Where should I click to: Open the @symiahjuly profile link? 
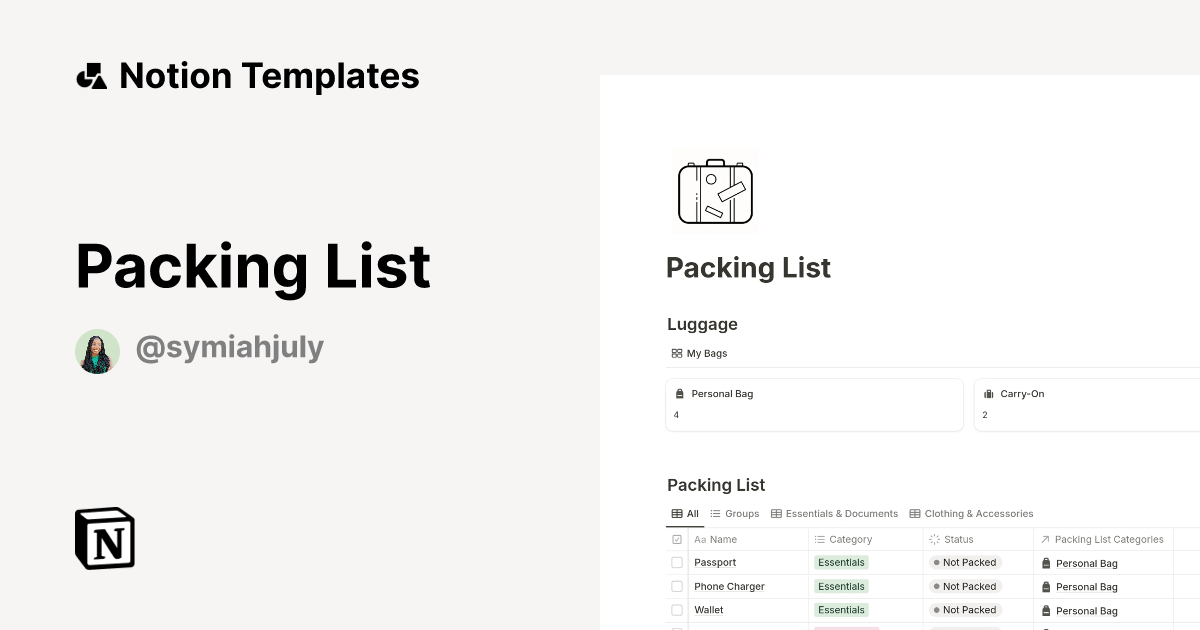click(230, 346)
